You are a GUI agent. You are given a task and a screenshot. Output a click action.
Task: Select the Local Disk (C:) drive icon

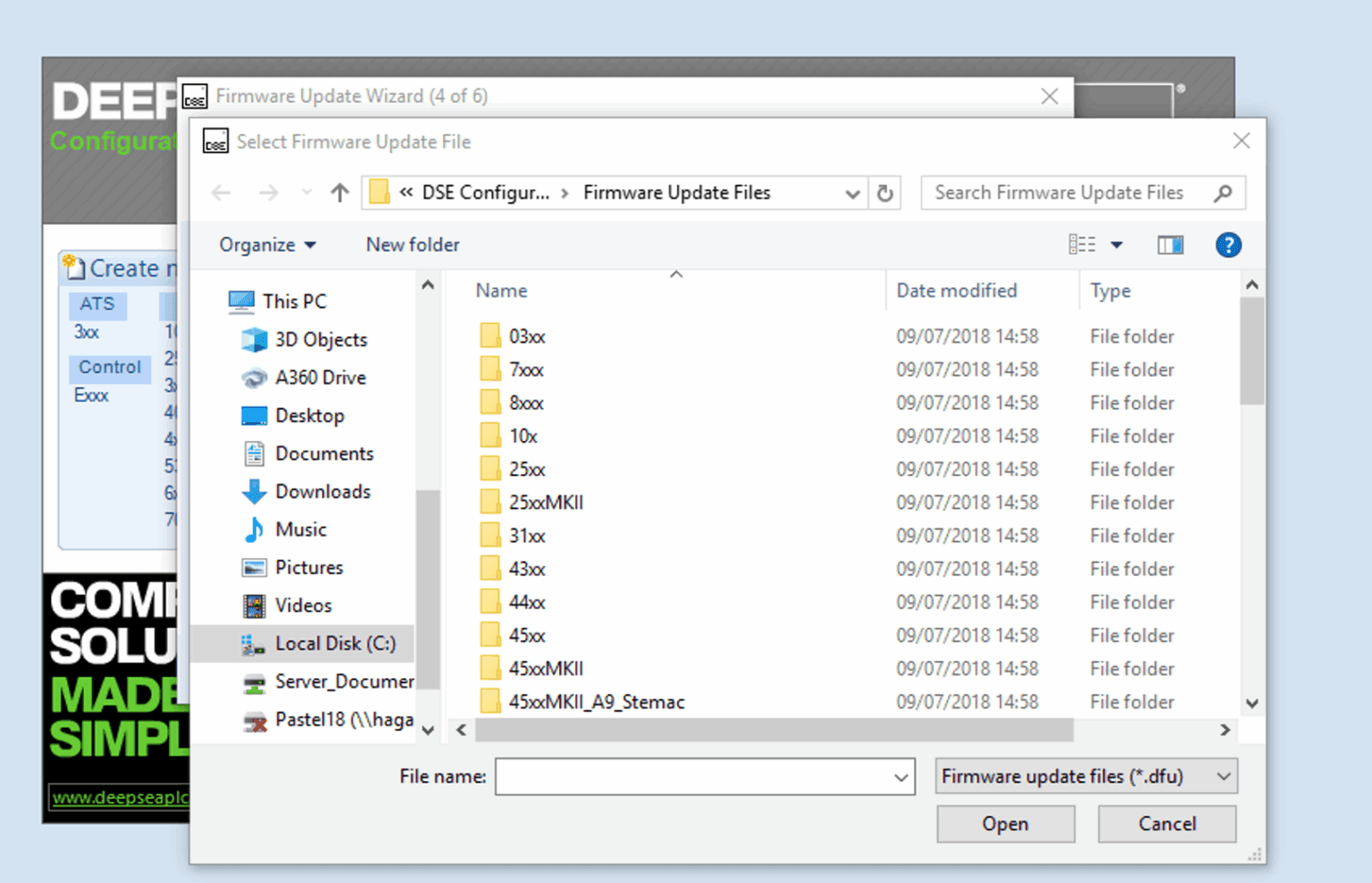[254, 644]
